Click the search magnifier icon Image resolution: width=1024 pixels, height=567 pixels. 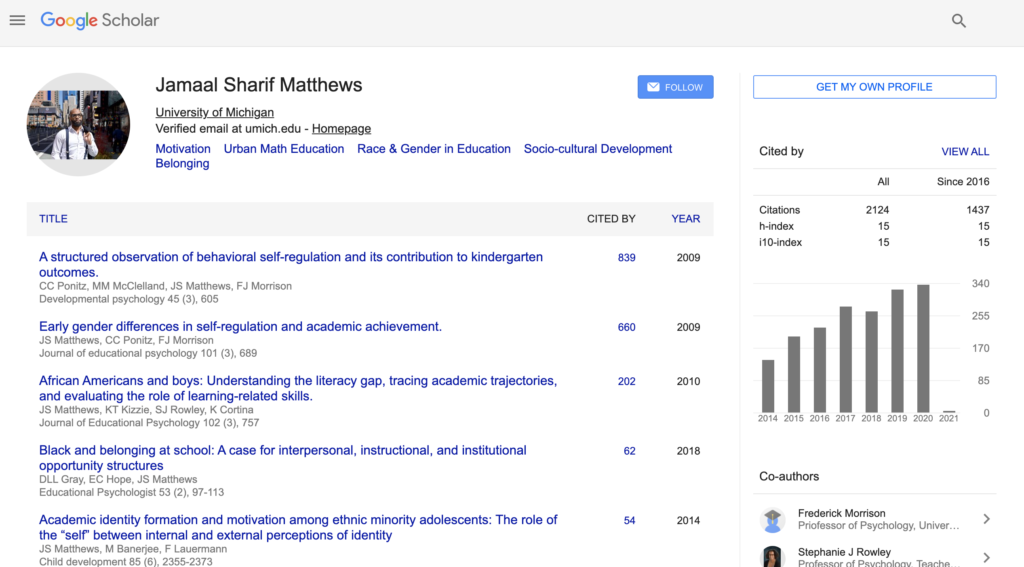point(958,21)
